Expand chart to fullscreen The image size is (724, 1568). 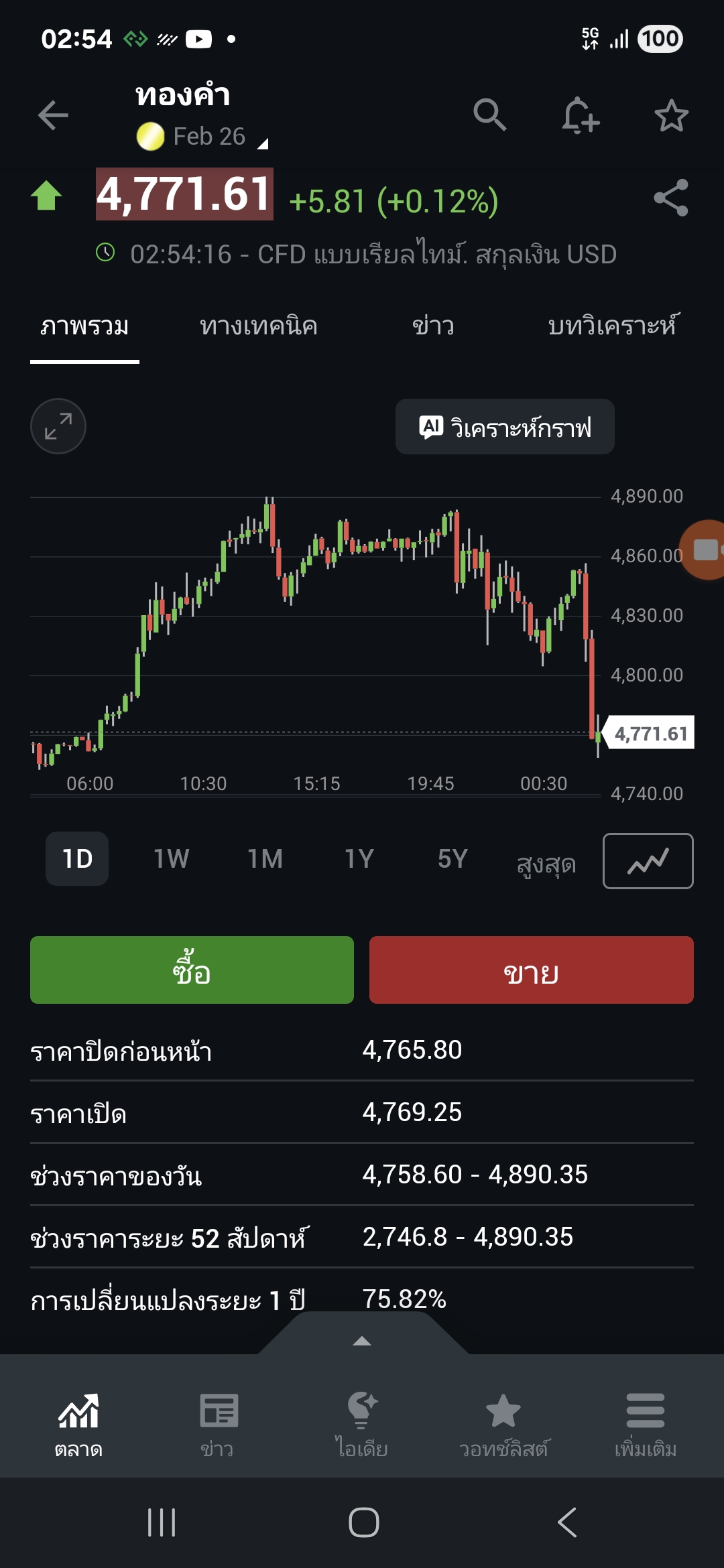click(58, 426)
